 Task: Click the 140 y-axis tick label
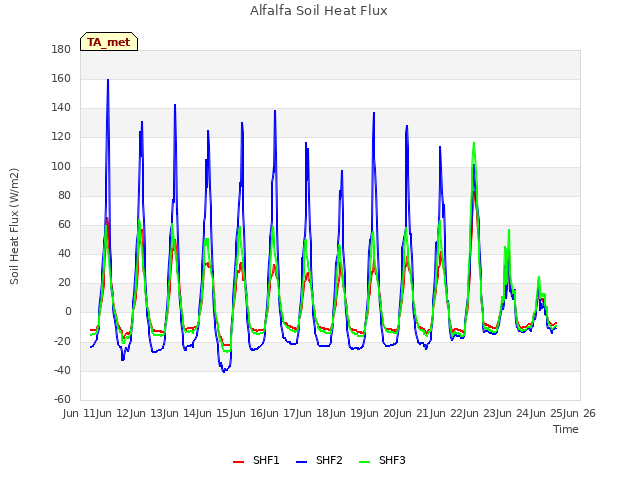(61, 108)
